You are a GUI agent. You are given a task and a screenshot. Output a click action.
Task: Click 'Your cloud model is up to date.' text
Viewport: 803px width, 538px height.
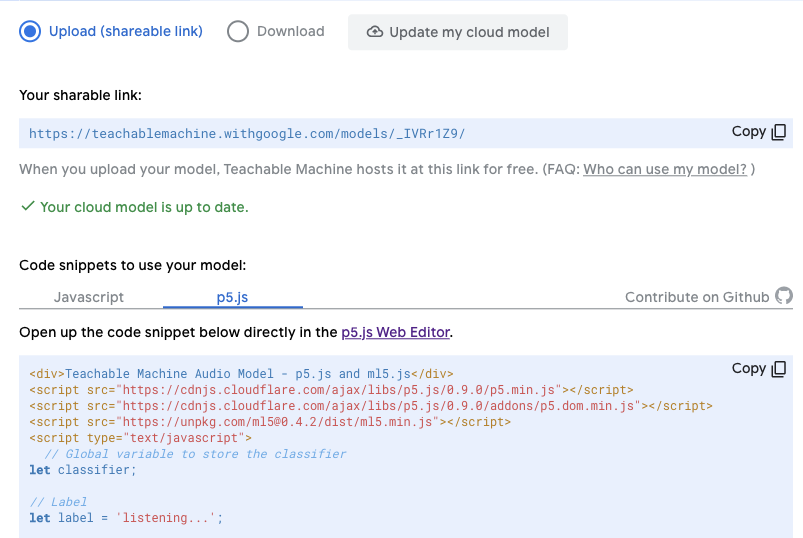pos(144,207)
